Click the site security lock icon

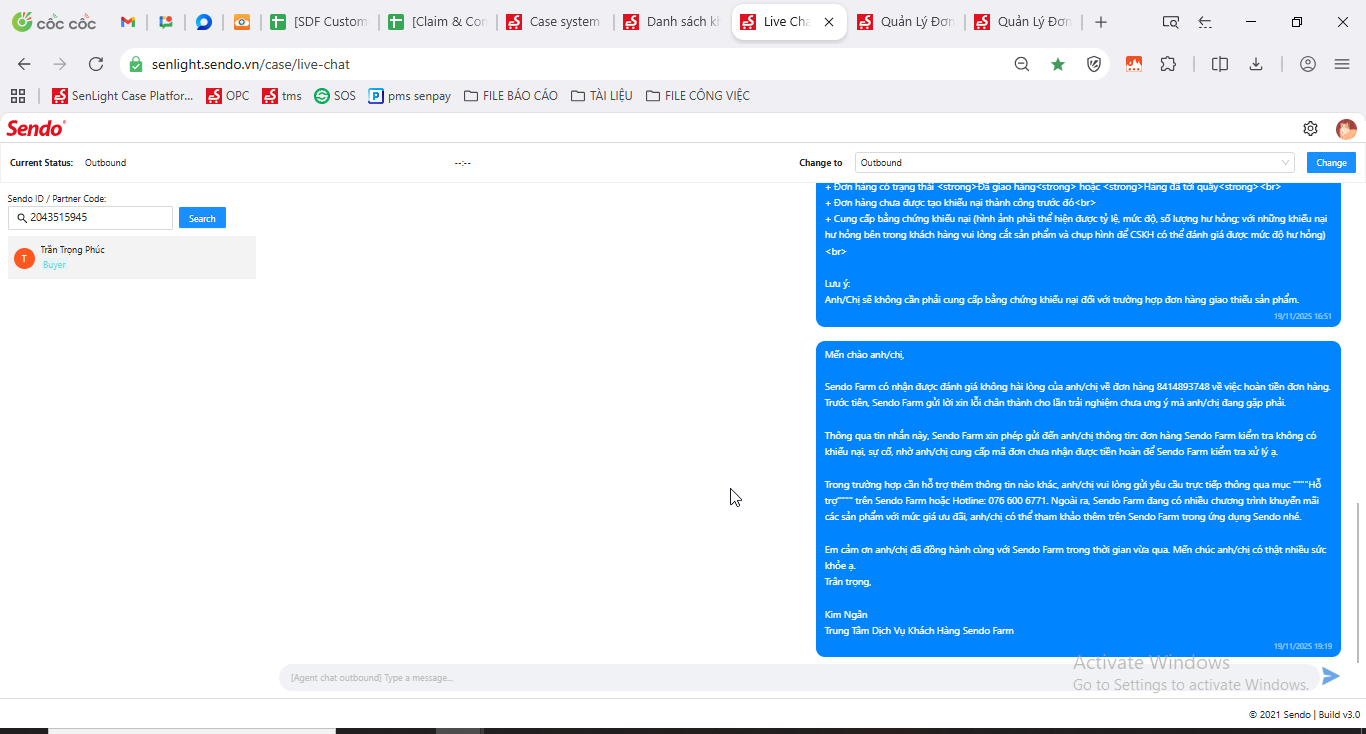click(136, 64)
